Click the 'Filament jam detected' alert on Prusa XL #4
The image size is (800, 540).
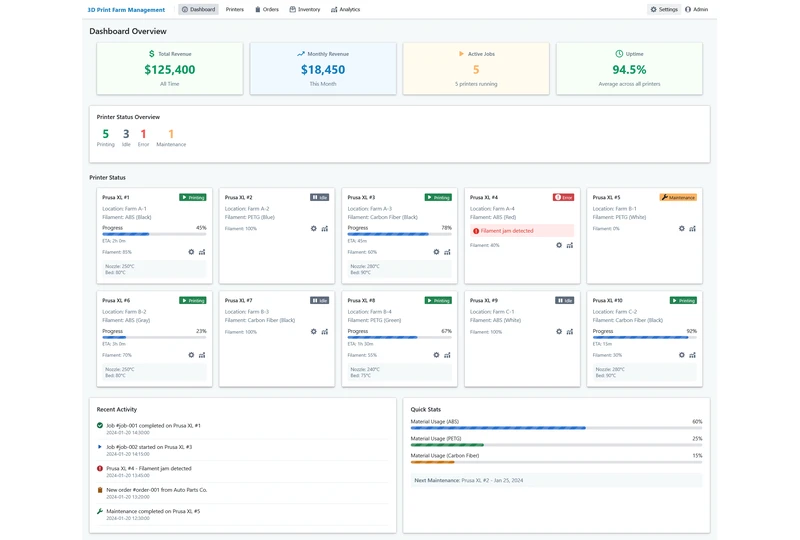[522, 231]
